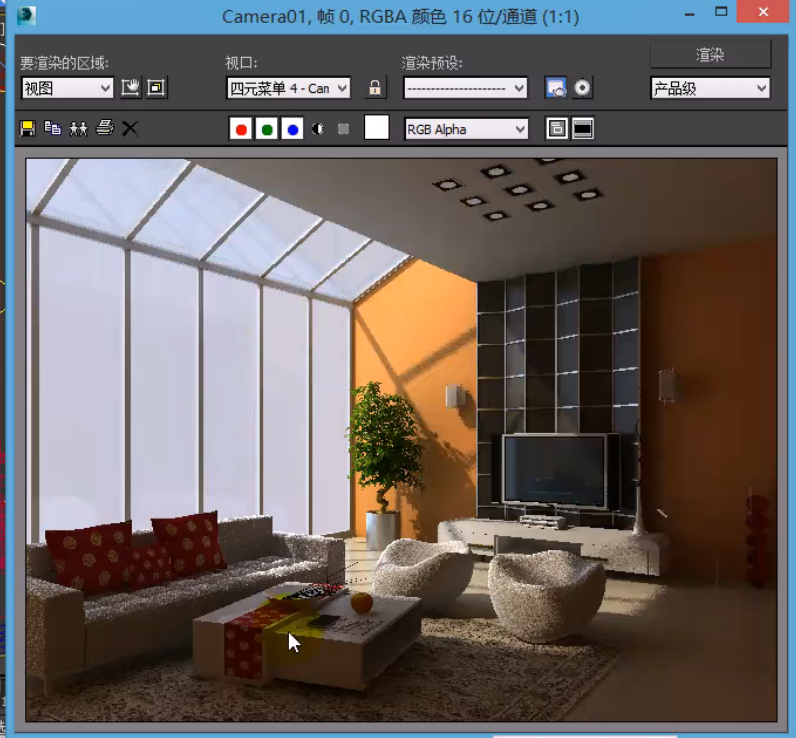Lock the viewport to render
The height and width of the screenshot is (738, 796).
(375, 88)
